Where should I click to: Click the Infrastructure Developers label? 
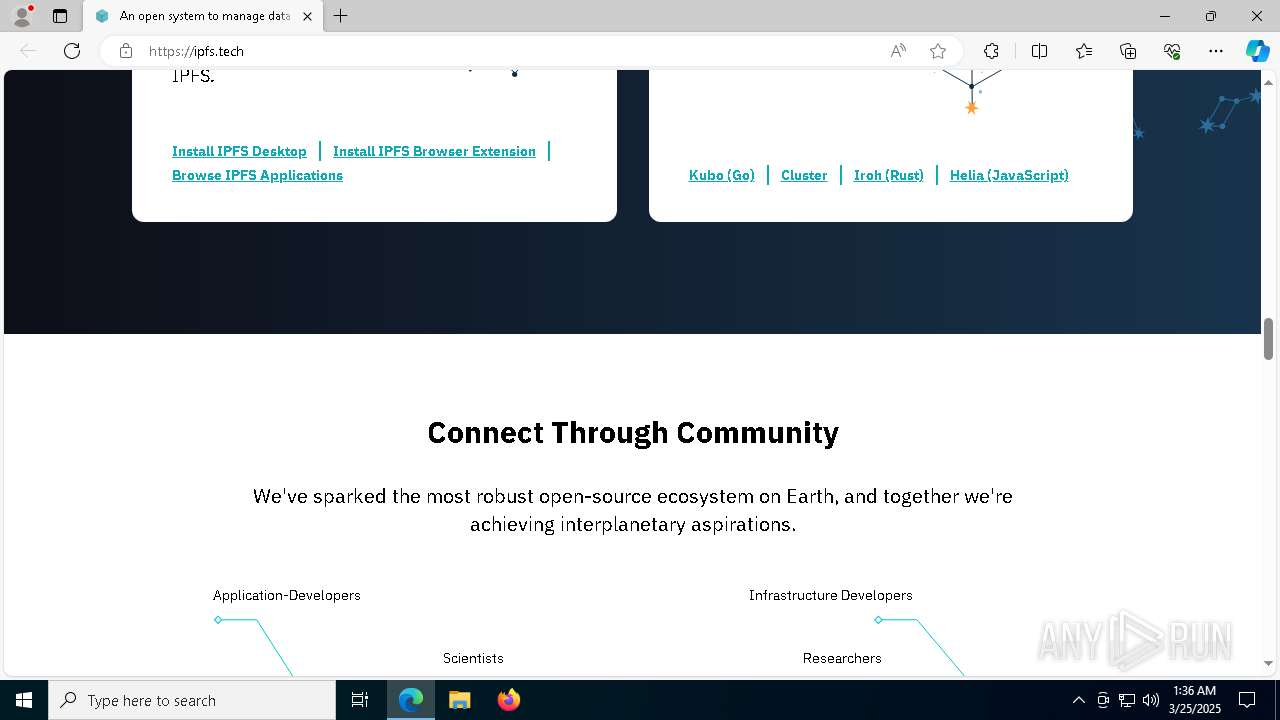point(830,595)
